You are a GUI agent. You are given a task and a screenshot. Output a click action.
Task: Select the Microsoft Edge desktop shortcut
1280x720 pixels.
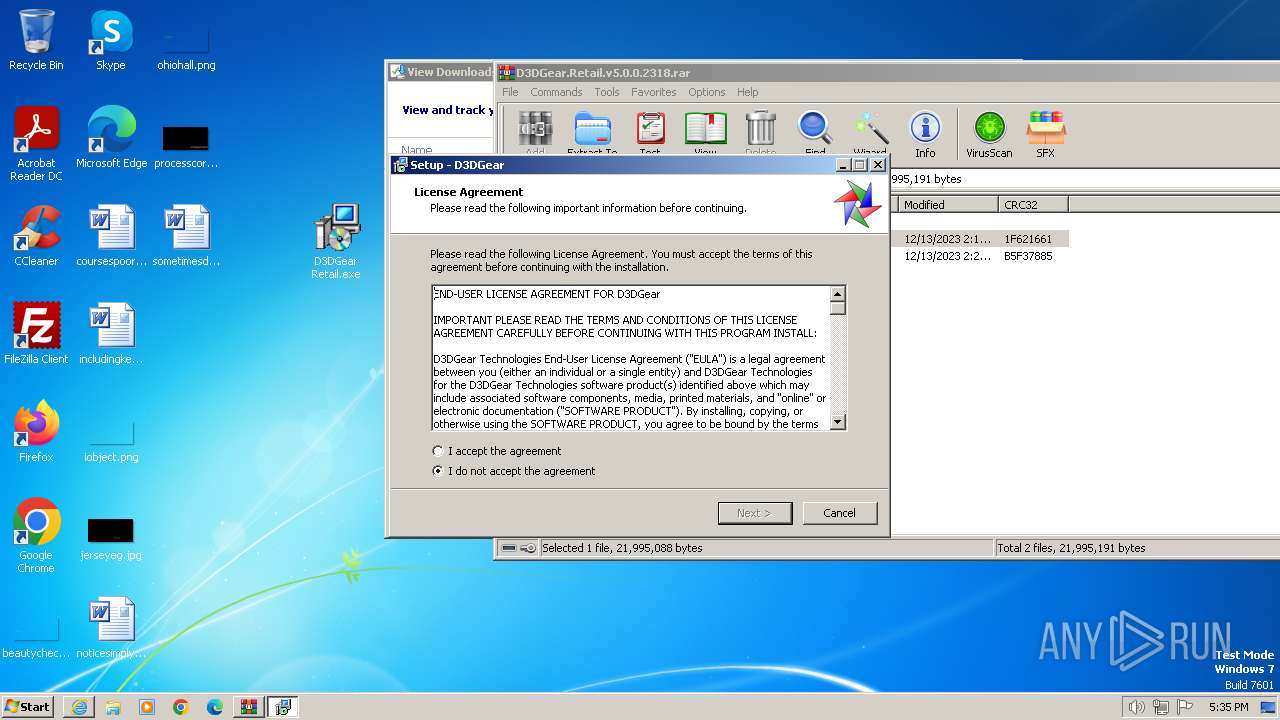click(111, 138)
